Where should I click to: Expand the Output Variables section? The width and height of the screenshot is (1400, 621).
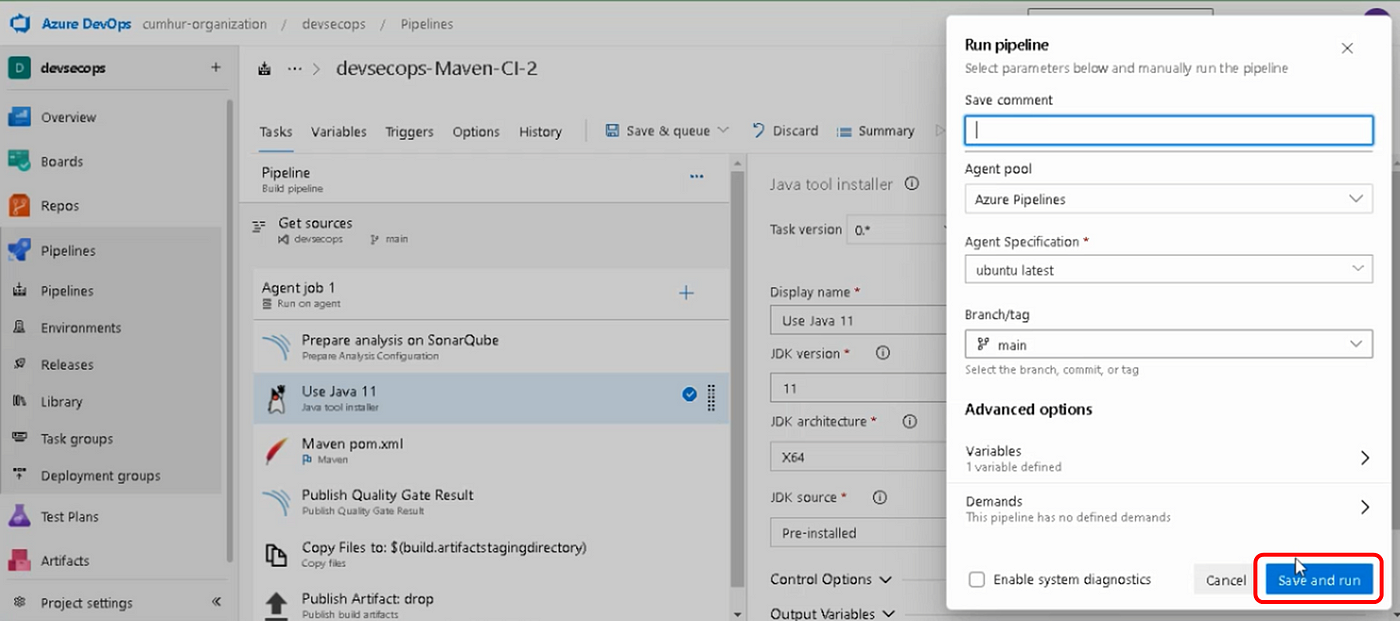pyautogui.click(x=833, y=613)
